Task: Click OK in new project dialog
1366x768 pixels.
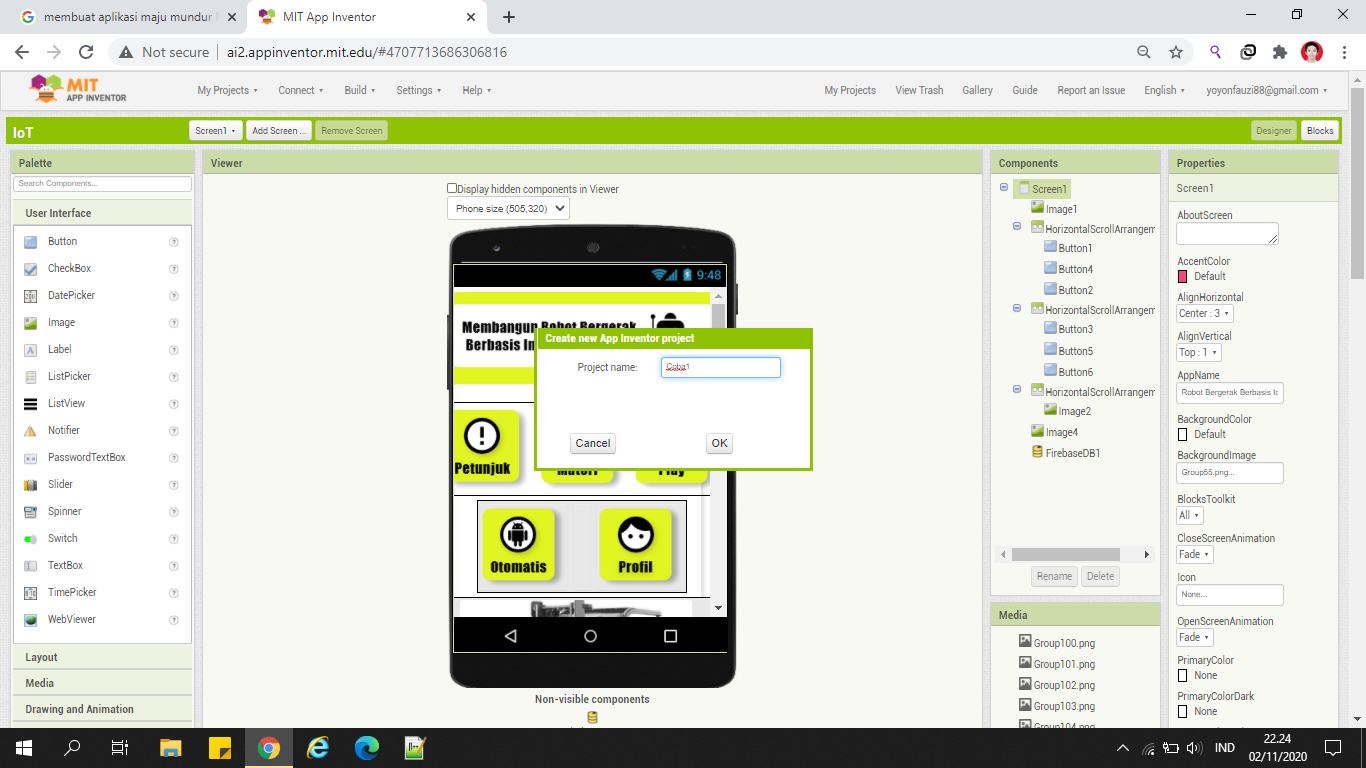Action: pyautogui.click(x=719, y=443)
